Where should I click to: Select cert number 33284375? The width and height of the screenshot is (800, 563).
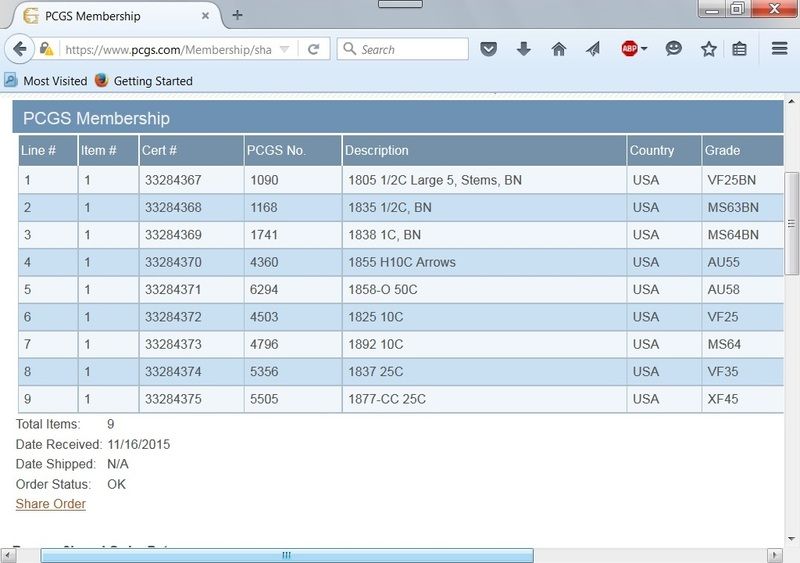[173, 399]
